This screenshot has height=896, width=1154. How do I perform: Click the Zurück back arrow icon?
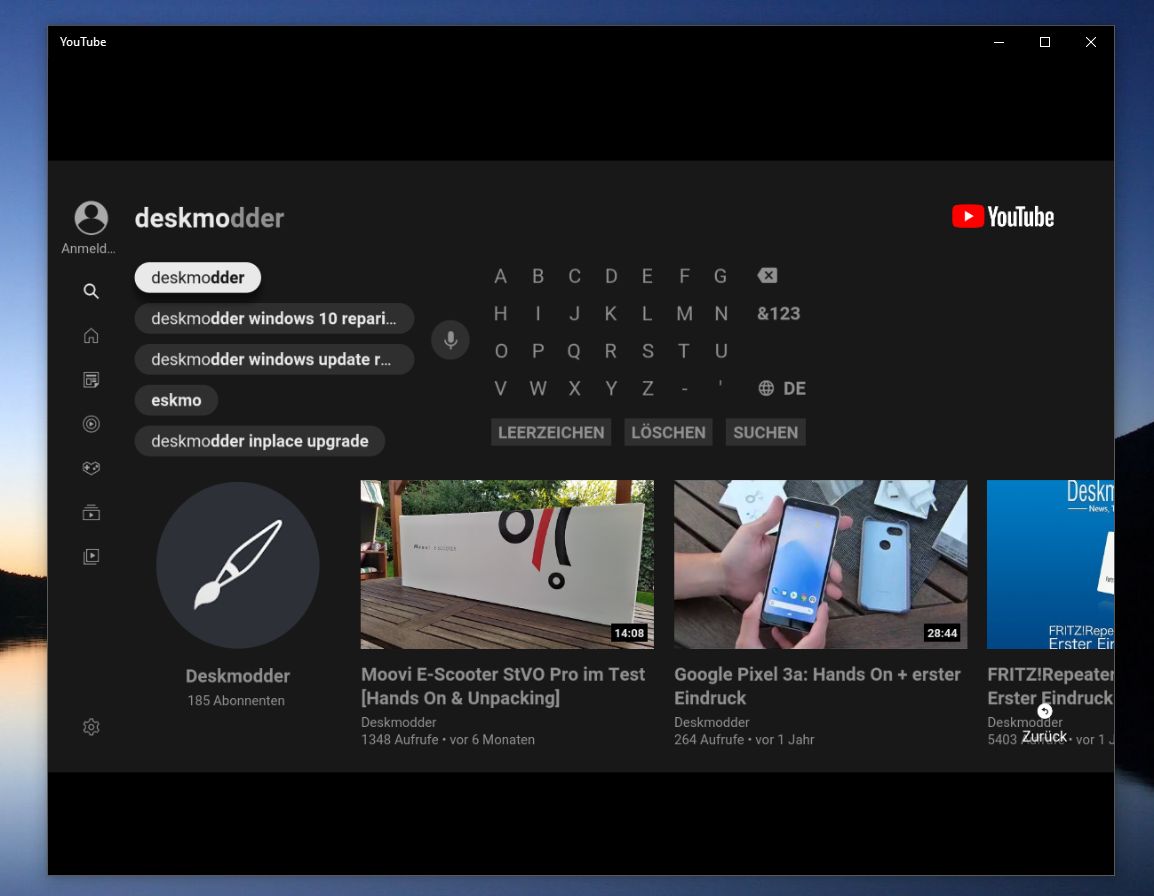[x=1044, y=711]
